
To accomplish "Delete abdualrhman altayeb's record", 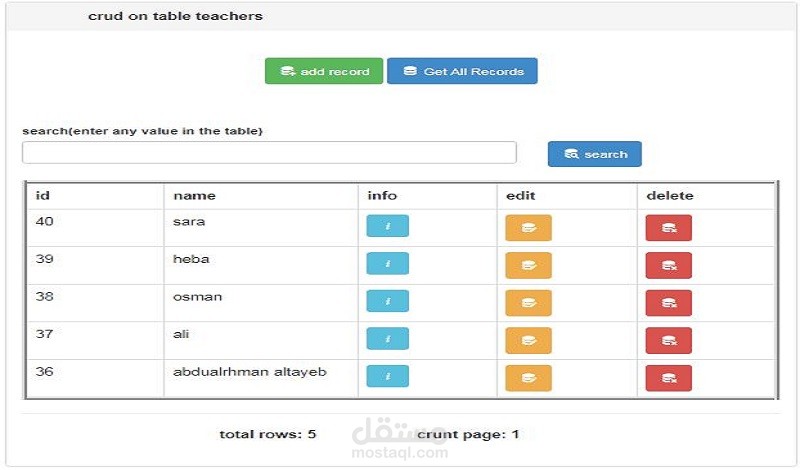I will click(x=668, y=378).
